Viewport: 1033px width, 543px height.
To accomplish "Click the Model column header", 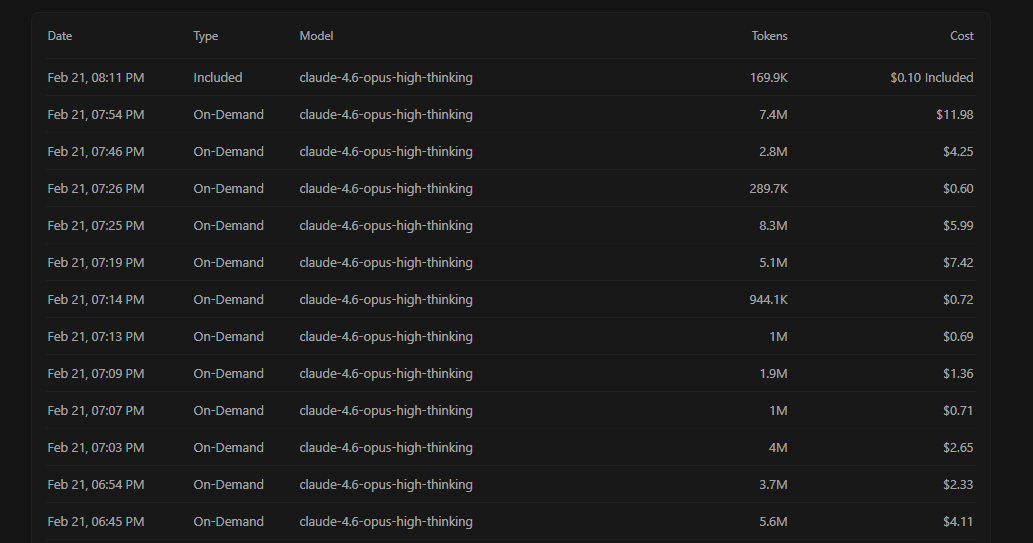I will 316,36.
